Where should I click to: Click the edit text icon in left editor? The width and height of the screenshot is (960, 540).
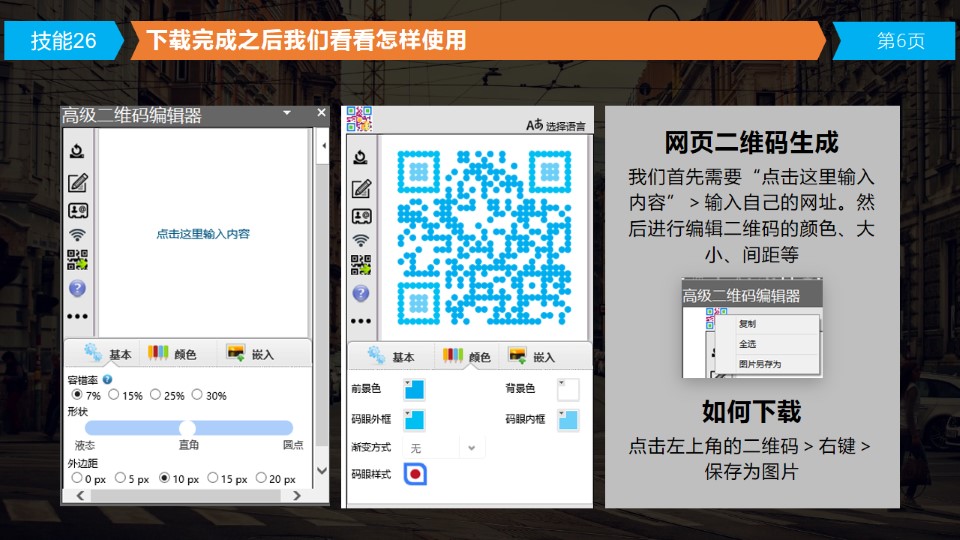coord(77,183)
